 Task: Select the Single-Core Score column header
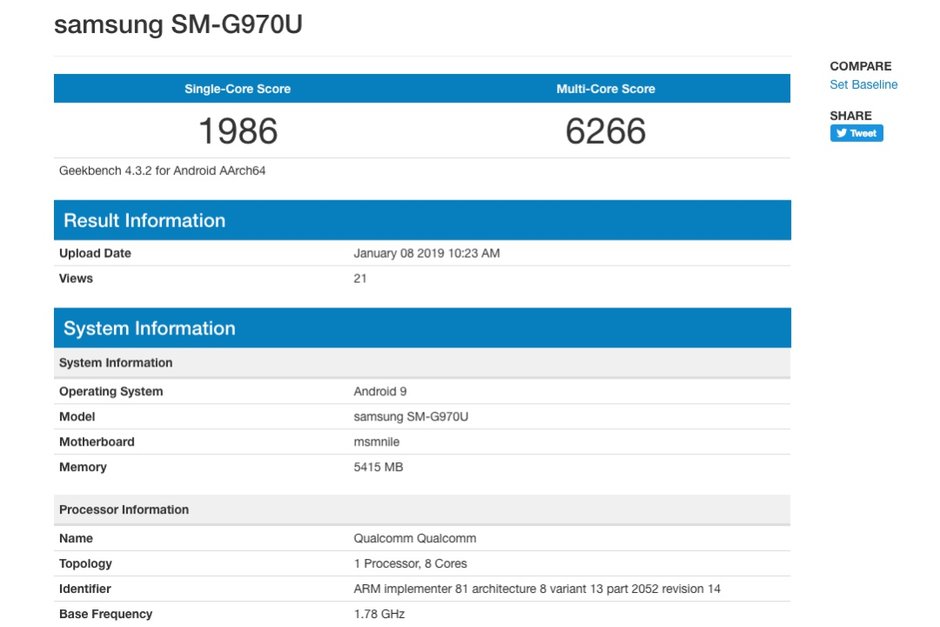237,89
